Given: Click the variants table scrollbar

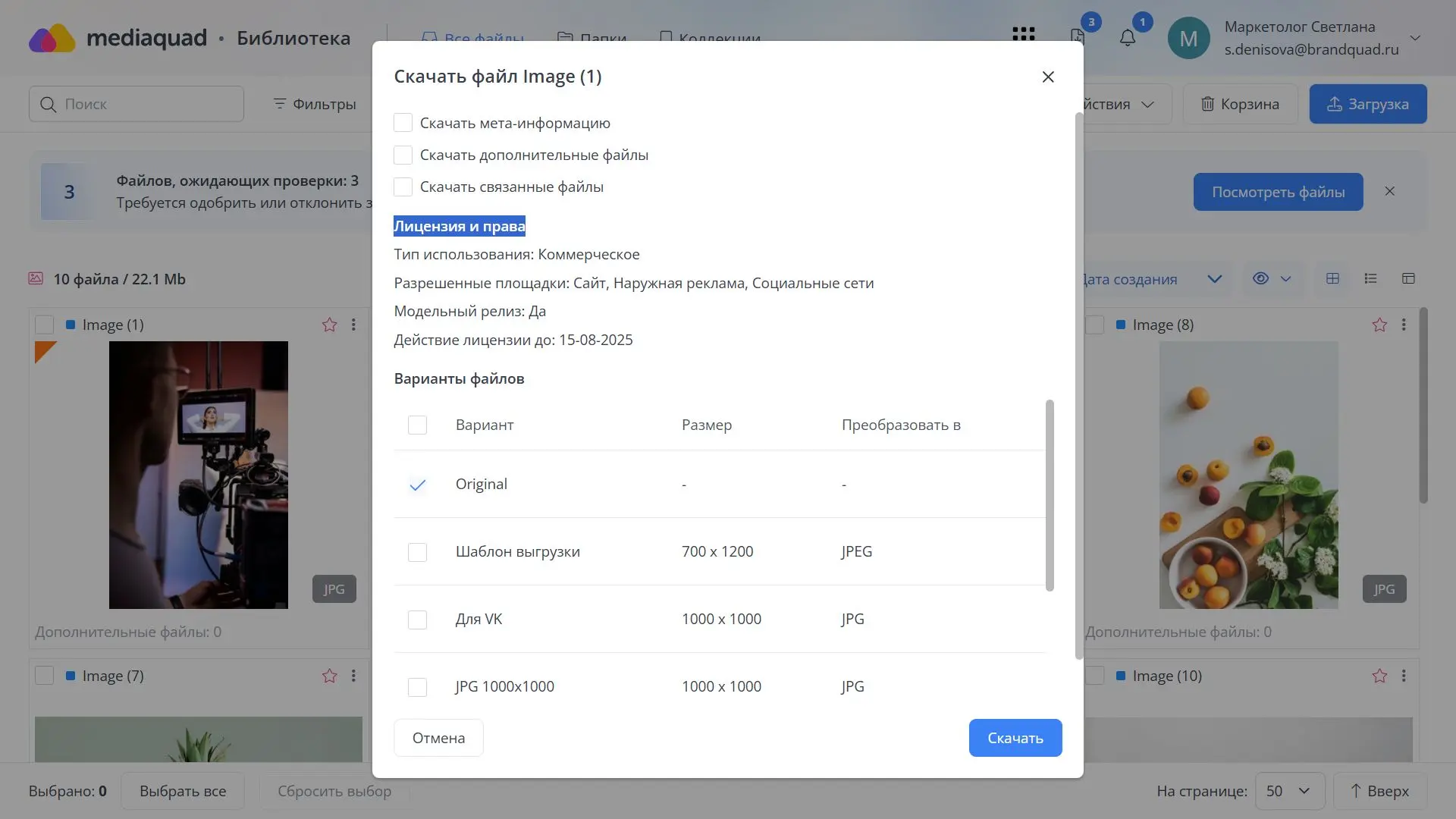Looking at the screenshot, I should click(x=1050, y=495).
